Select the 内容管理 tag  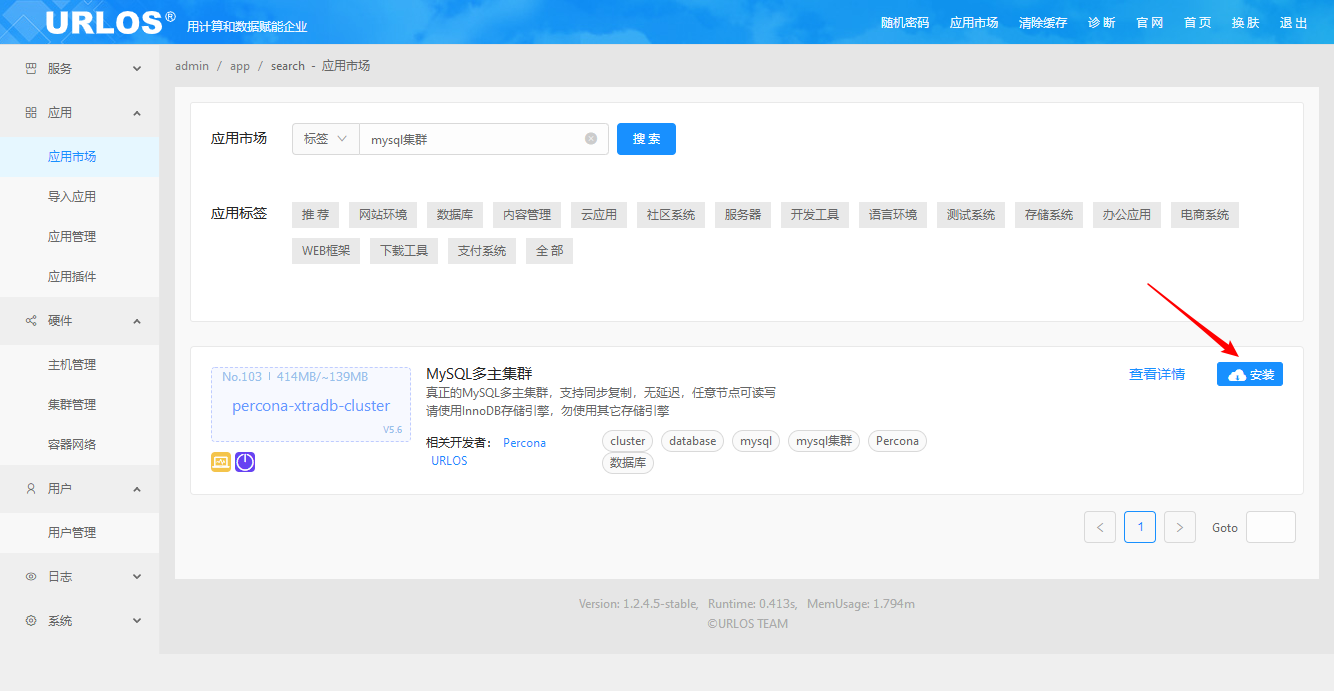tap(527, 215)
